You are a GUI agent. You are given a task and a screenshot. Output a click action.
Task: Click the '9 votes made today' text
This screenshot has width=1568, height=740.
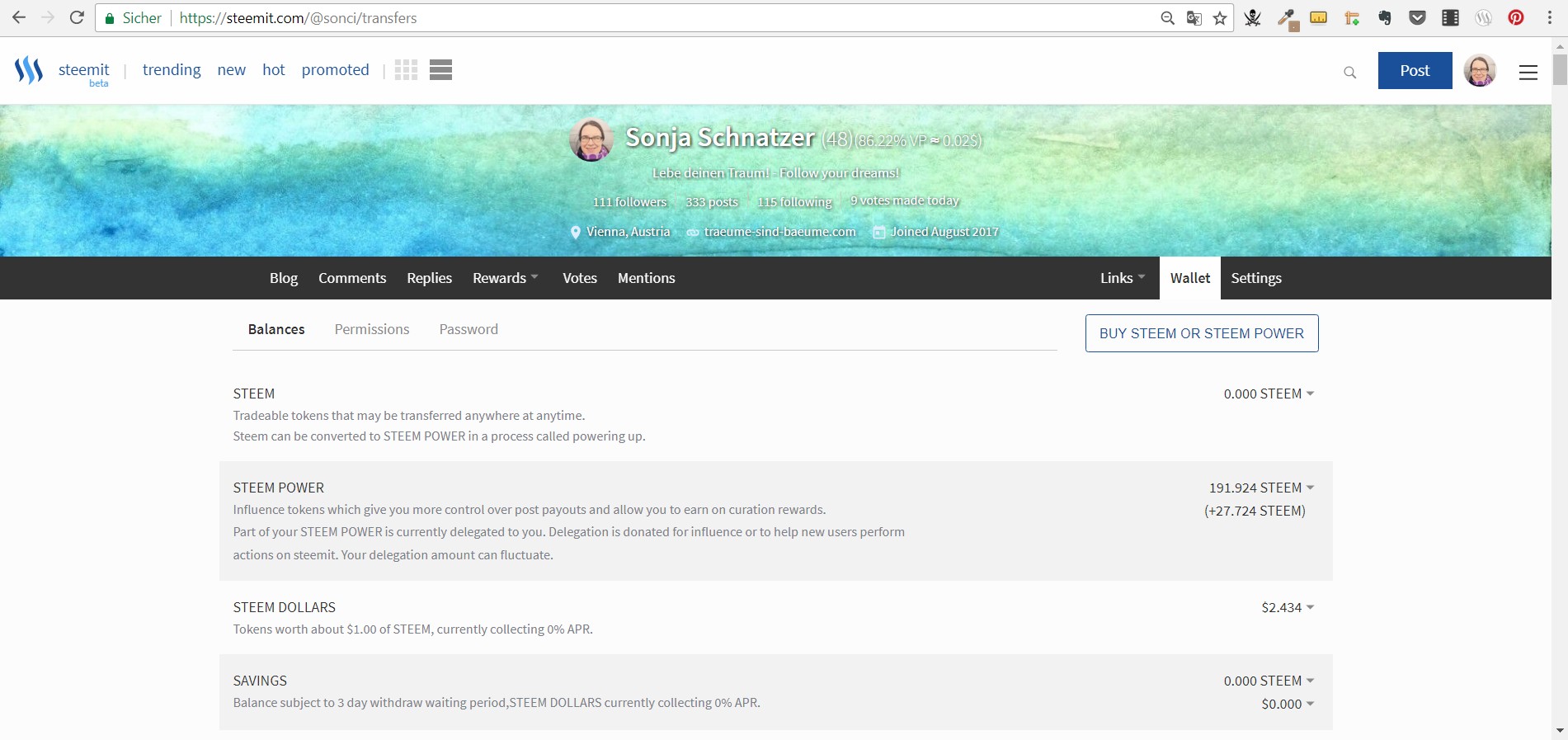[905, 200]
